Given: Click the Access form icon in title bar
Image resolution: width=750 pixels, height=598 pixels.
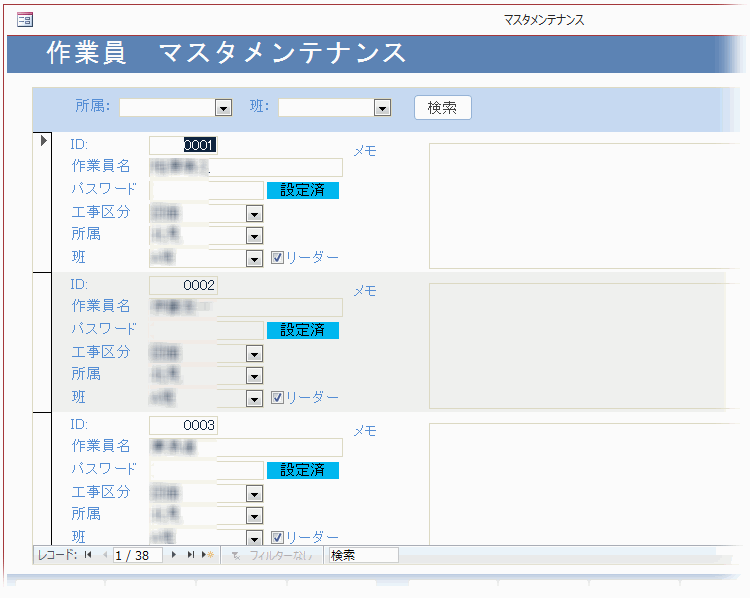Looking at the screenshot, I should click(x=25, y=20).
